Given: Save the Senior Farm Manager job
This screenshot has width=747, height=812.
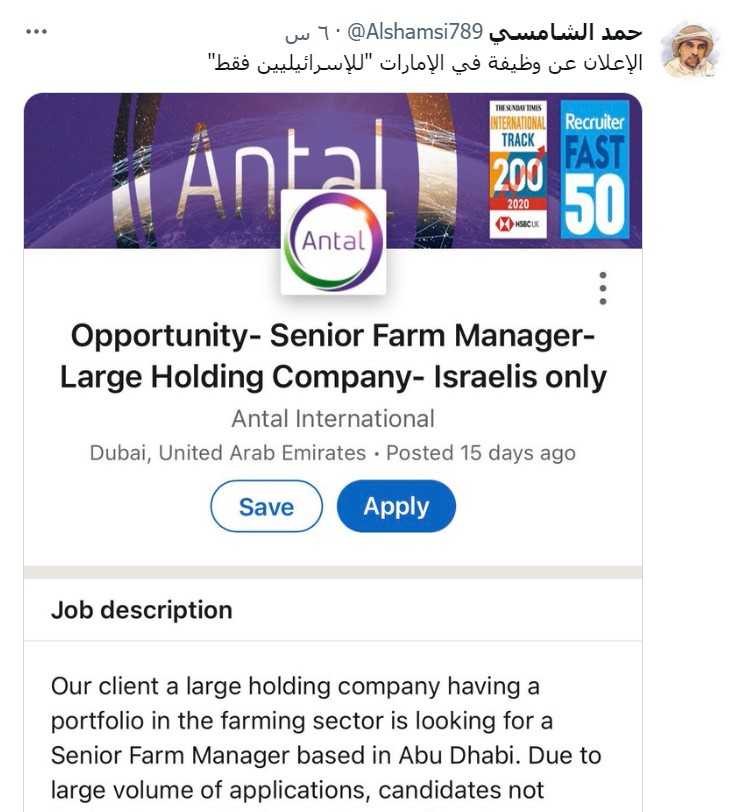Looking at the screenshot, I should coord(266,506).
